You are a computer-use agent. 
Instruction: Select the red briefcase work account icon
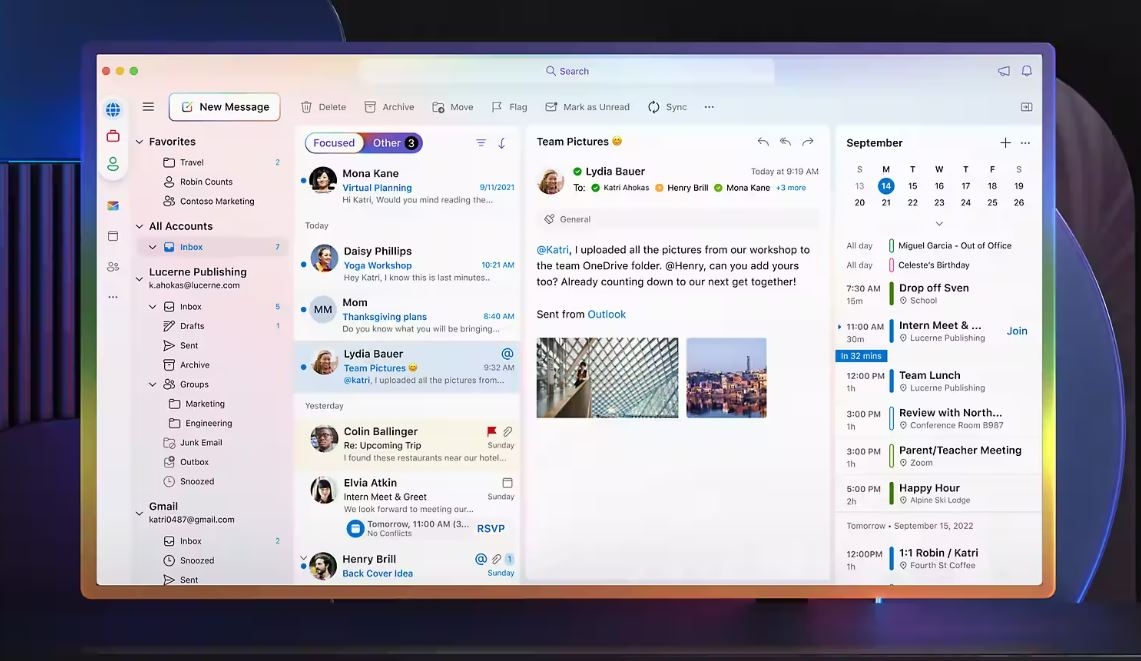click(113, 136)
